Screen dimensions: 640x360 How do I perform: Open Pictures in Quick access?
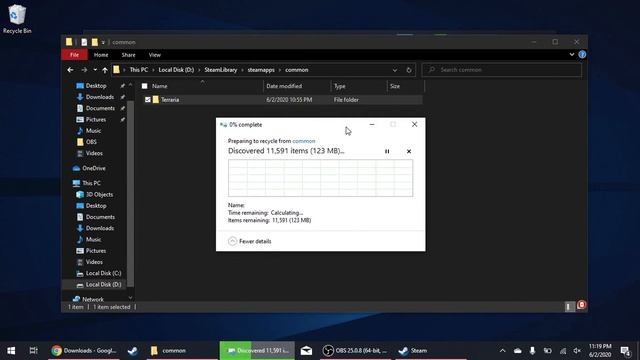click(x=96, y=119)
